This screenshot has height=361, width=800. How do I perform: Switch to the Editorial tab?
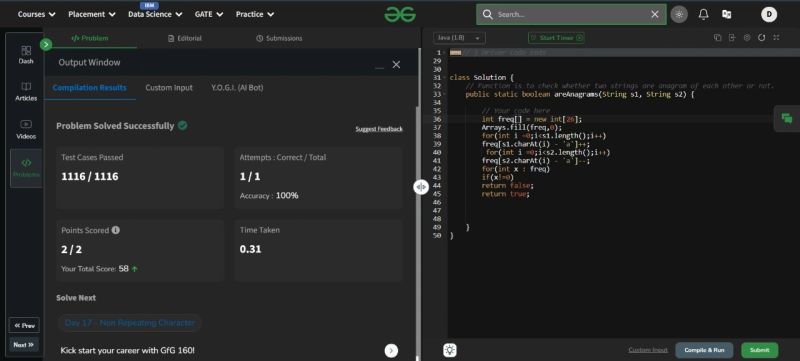click(185, 38)
